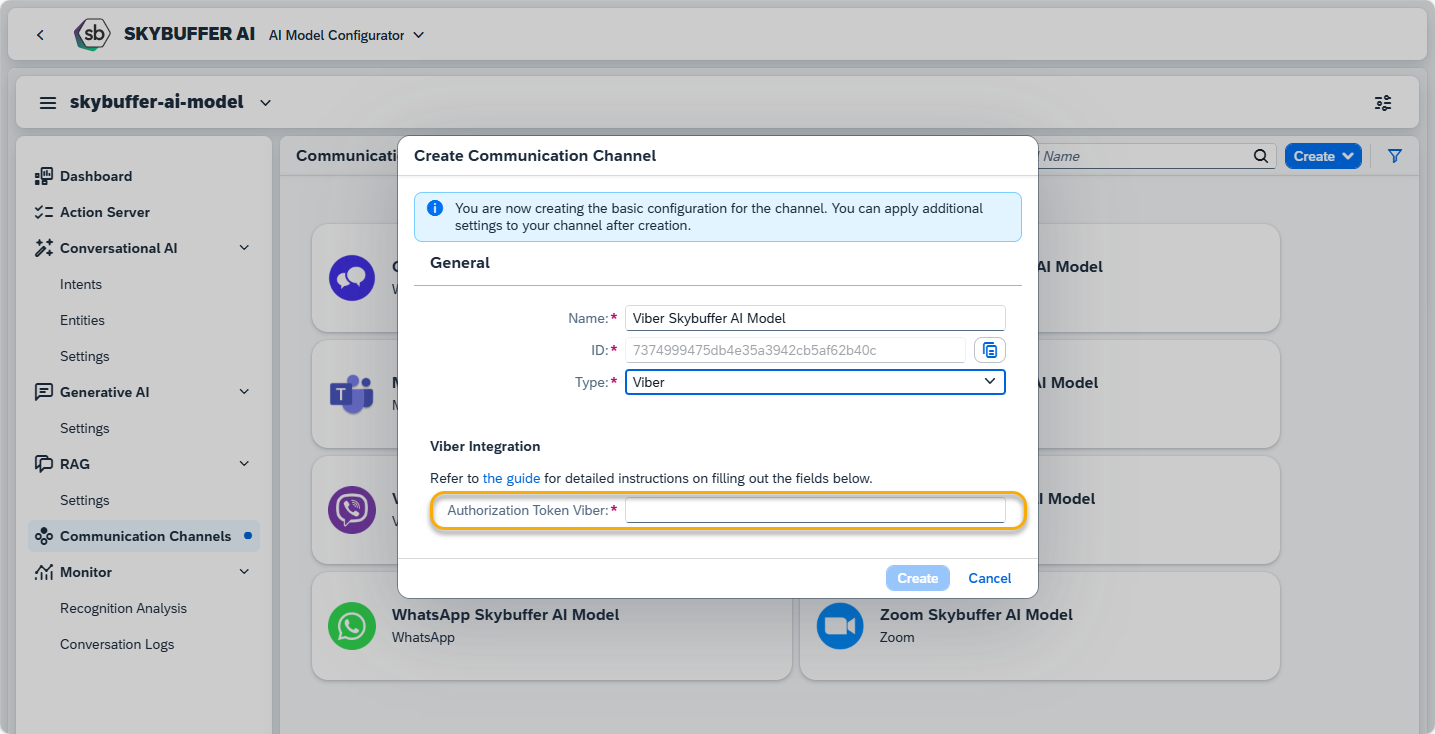Viewport: 1435px width, 734px height.
Task: Cancel the Create Communication Channel dialog
Action: 990,578
